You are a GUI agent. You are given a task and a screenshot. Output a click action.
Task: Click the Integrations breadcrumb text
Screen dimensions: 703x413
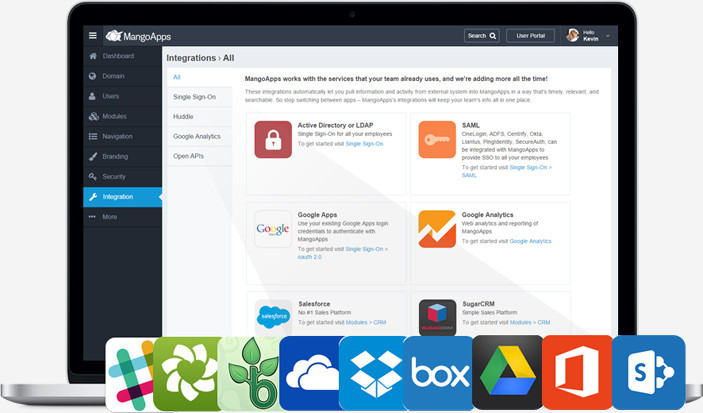pos(191,58)
